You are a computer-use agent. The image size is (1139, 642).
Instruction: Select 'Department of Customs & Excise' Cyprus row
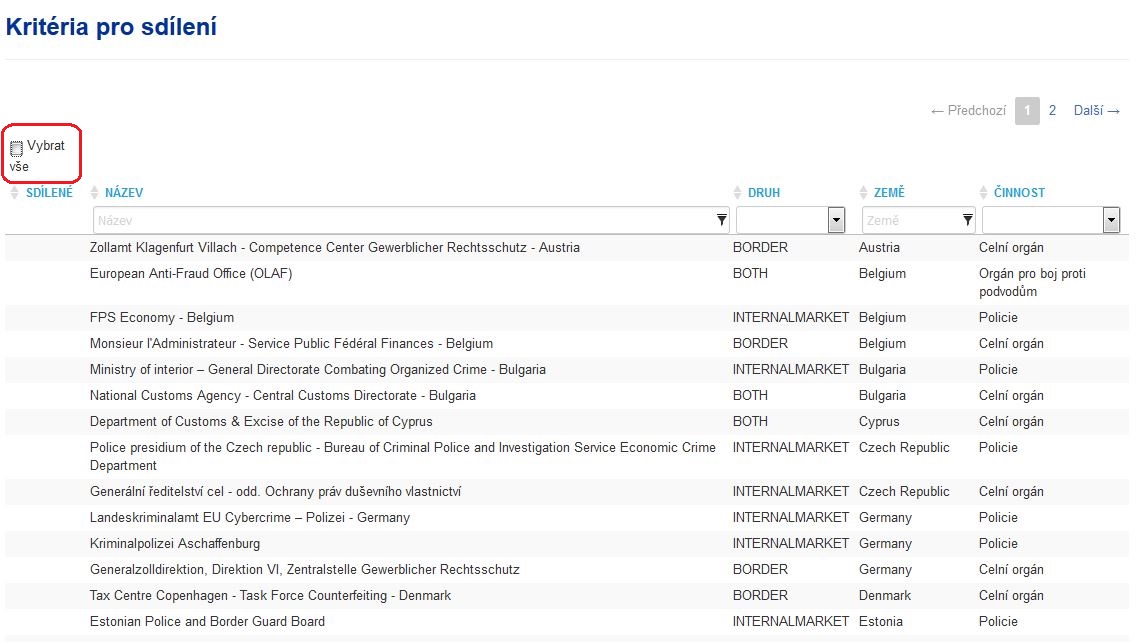click(567, 422)
